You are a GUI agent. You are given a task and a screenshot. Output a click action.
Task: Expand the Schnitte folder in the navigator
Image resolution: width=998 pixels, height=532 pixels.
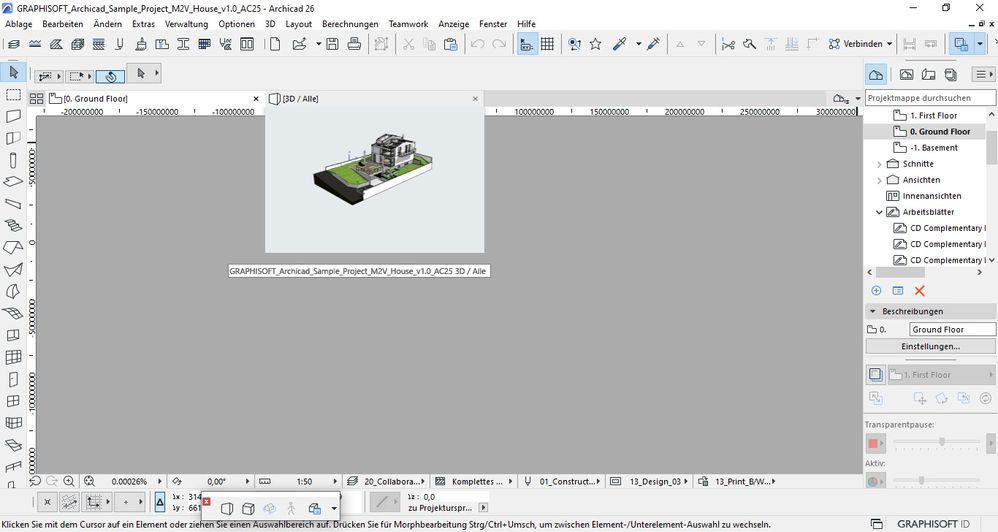879,164
